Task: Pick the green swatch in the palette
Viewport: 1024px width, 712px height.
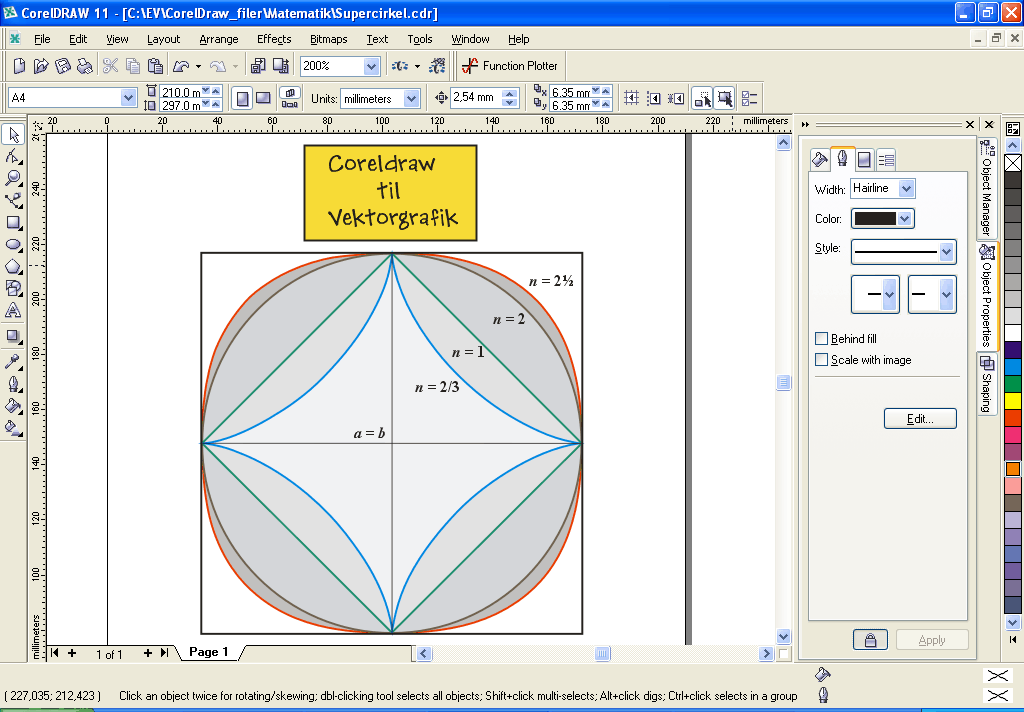Action: tap(1013, 383)
